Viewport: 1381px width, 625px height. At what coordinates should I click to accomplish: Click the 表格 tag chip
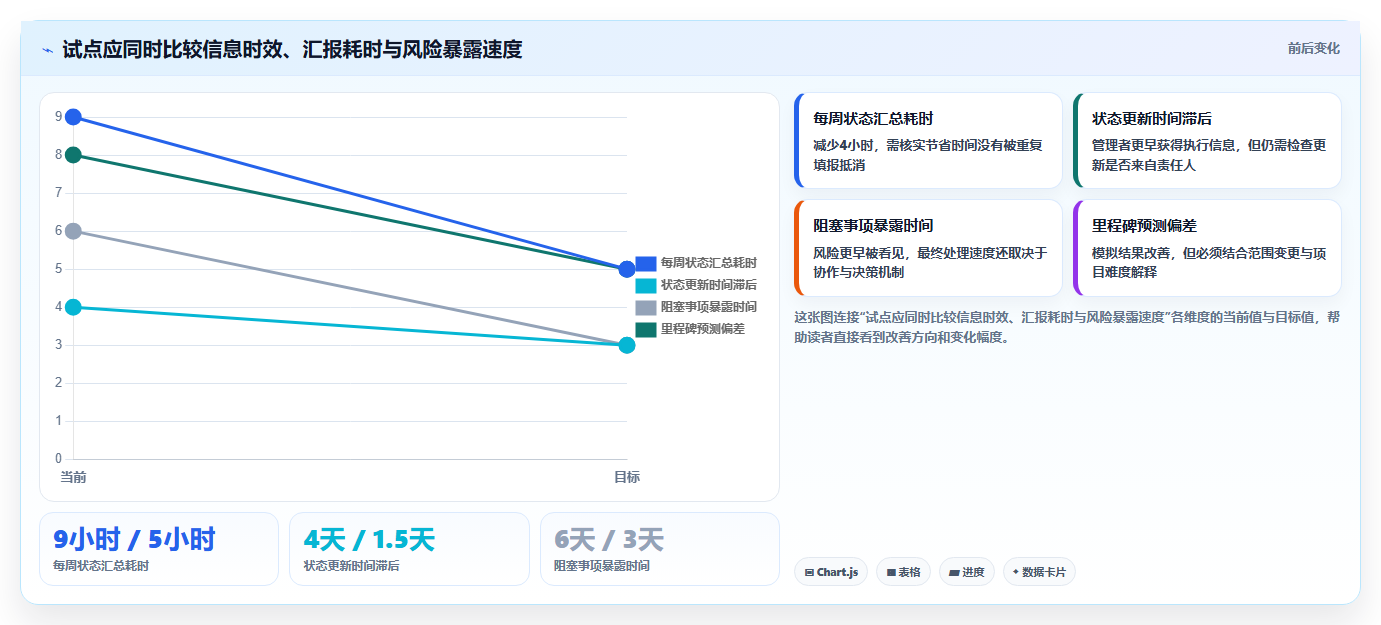pos(903,572)
